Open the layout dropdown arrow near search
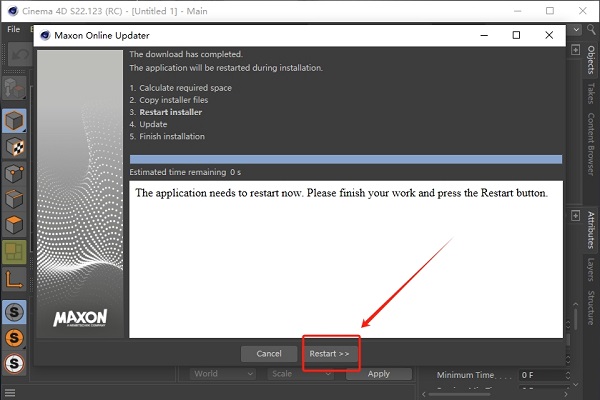 (576, 29)
